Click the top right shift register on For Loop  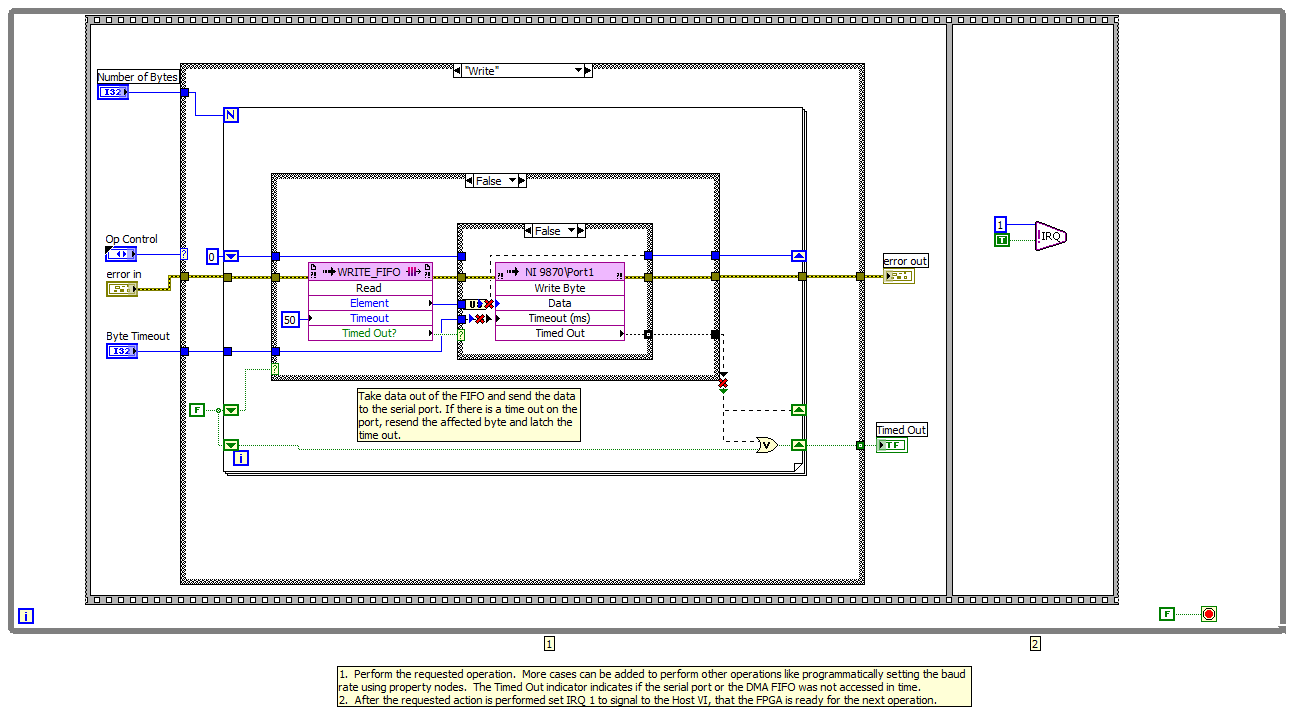798,256
